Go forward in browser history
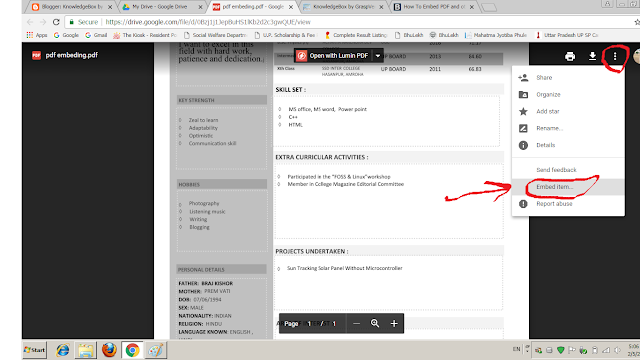This screenshot has width=640, height=360. click(43, 22)
